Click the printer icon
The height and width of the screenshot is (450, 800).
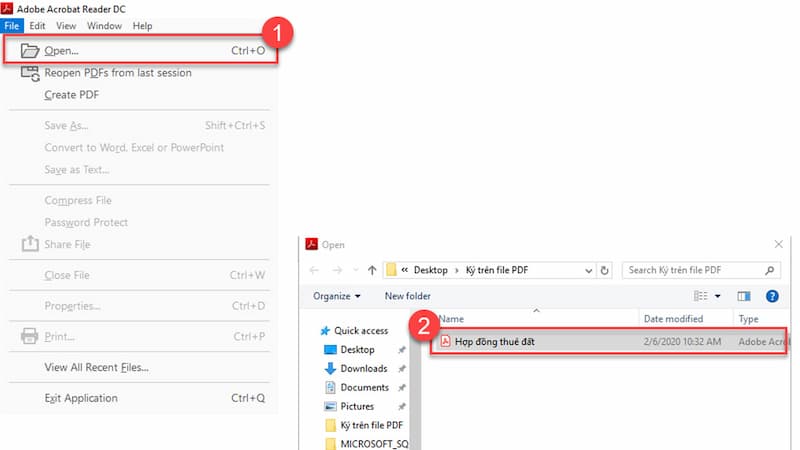tap(30, 336)
